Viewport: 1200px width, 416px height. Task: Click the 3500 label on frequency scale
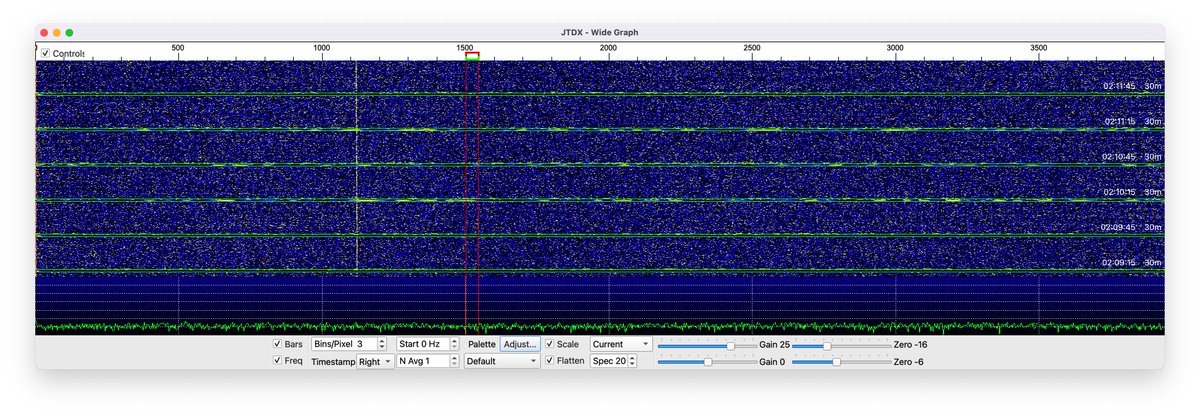coord(1039,48)
